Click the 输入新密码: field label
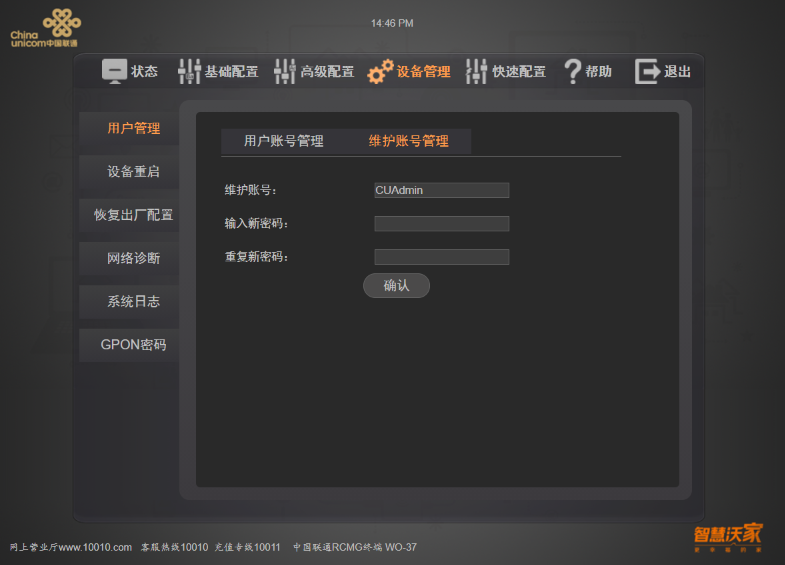785x565 pixels. point(256,224)
